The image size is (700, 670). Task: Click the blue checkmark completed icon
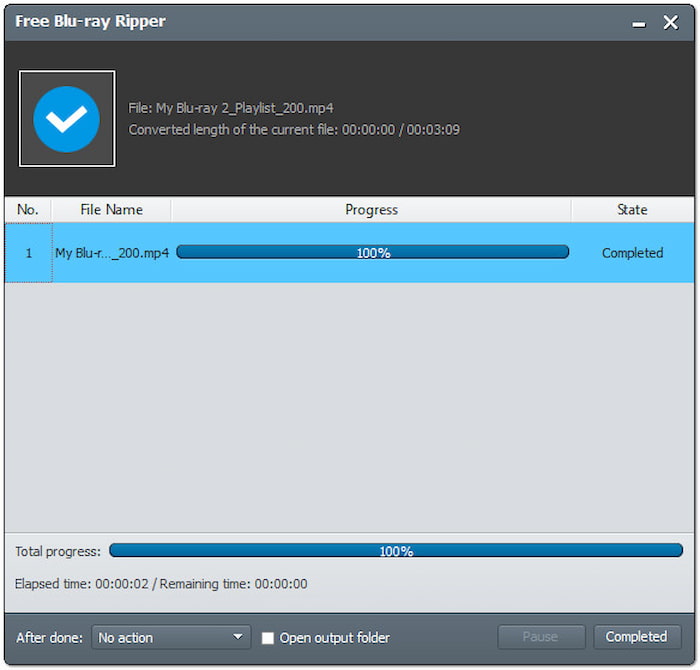[67, 119]
